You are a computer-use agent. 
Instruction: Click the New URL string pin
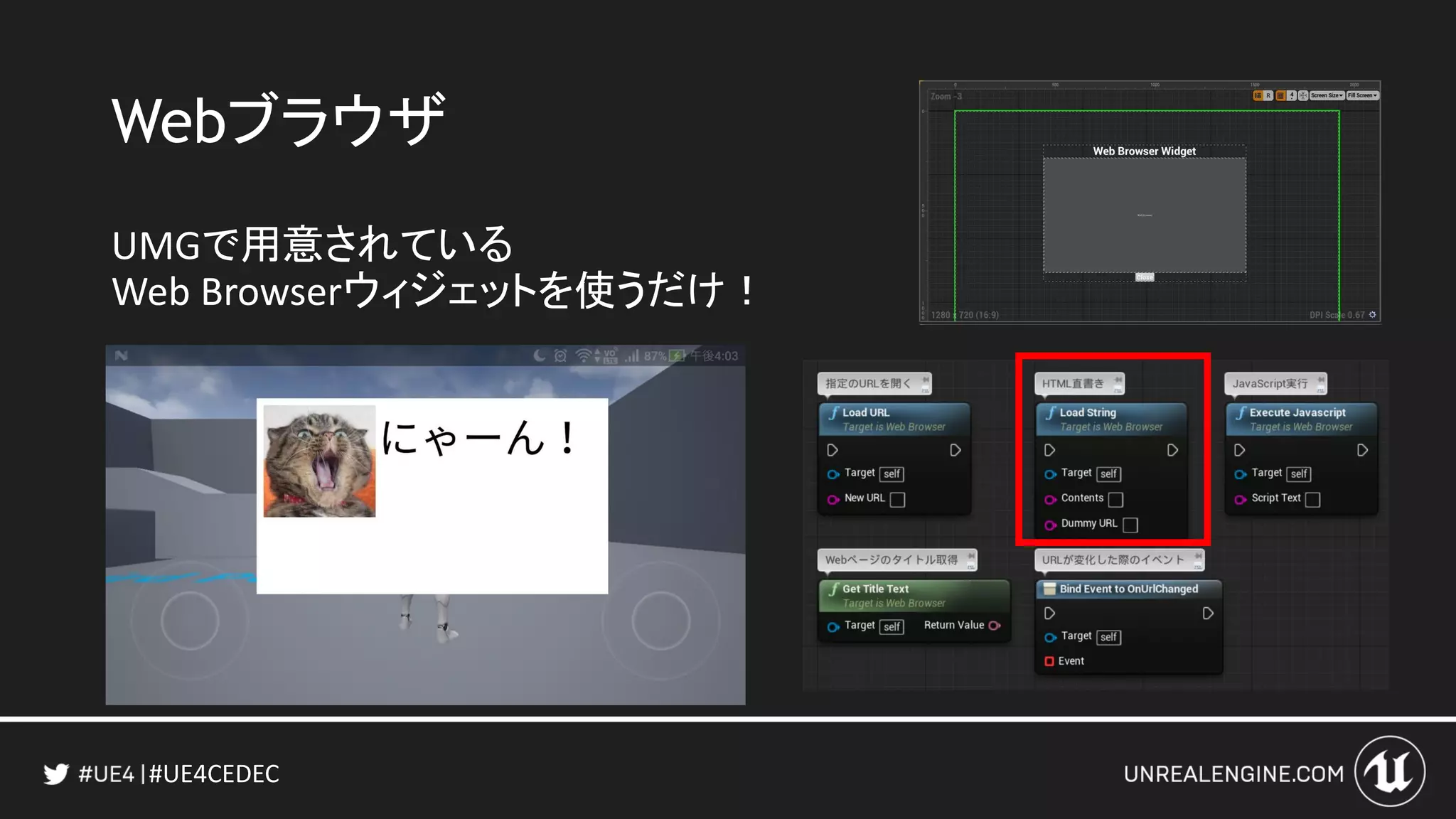[833, 500]
